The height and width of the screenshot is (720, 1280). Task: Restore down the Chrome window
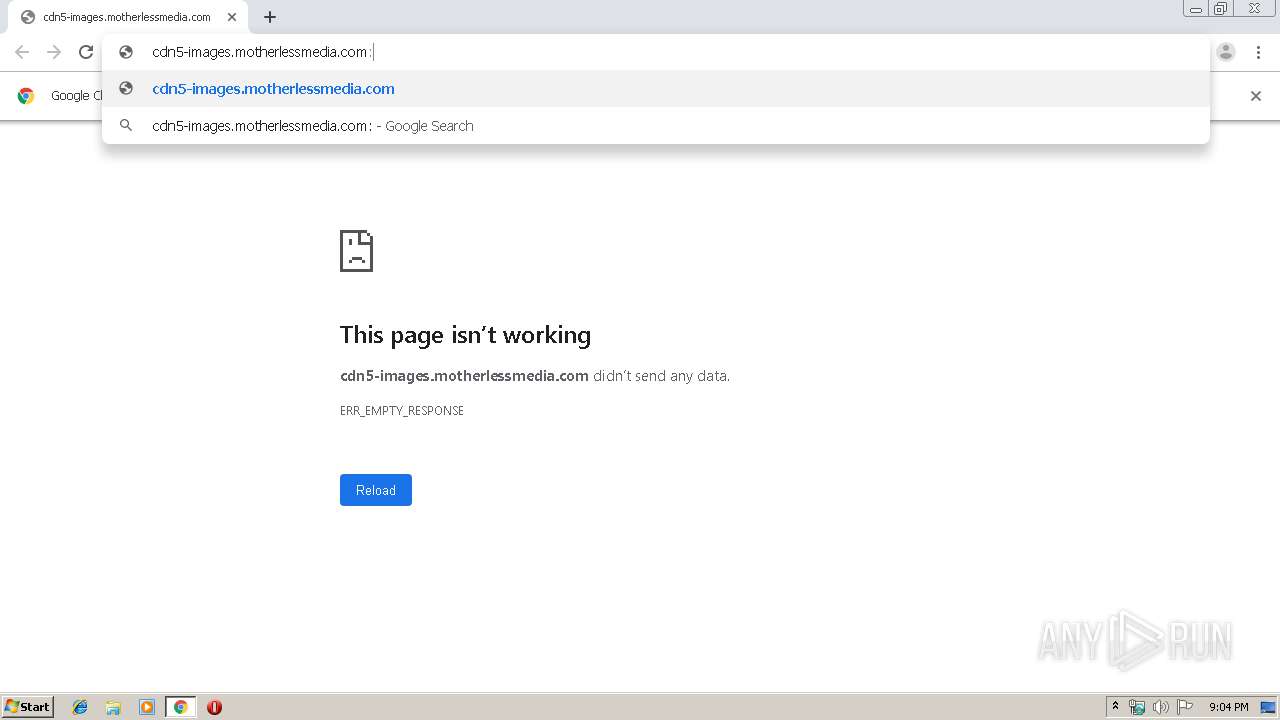1221,9
